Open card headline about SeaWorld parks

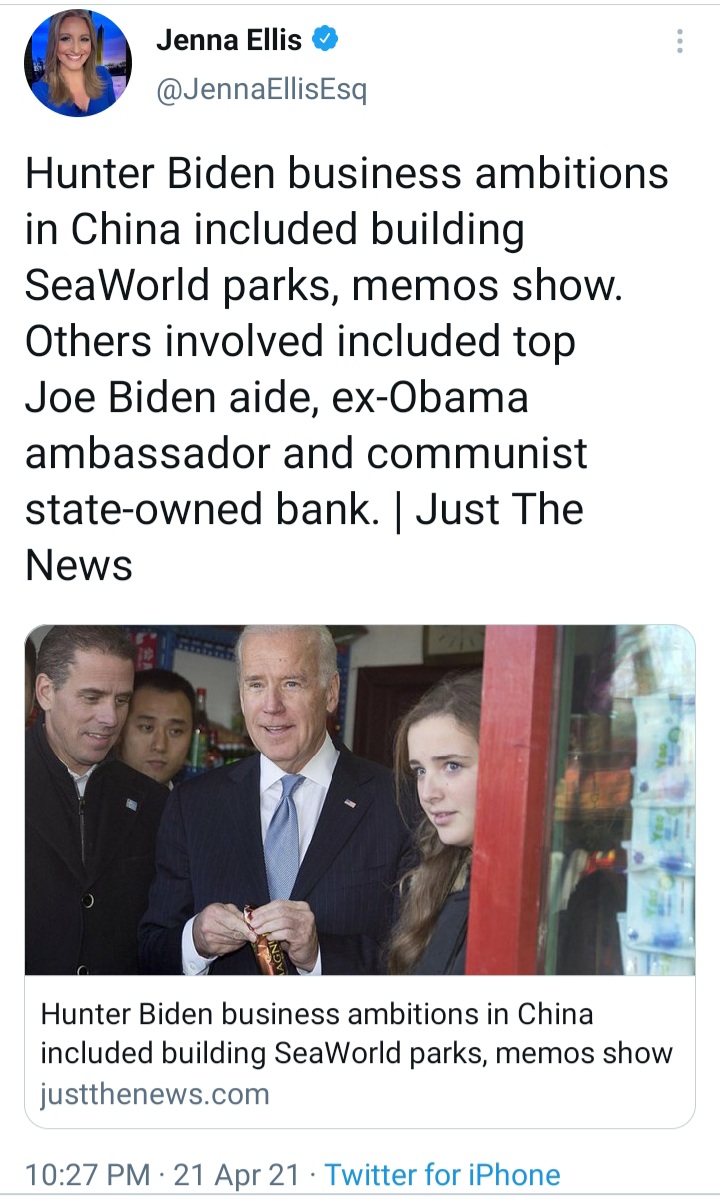(357, 1034)
